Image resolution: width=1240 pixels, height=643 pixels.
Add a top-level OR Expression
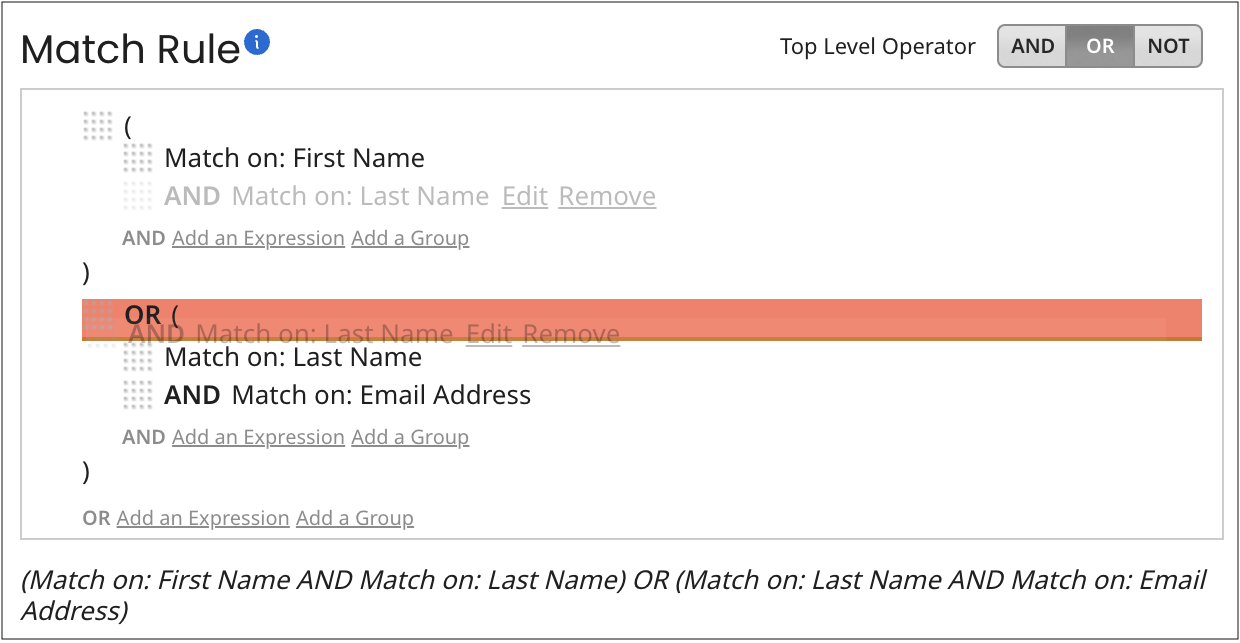202,518
